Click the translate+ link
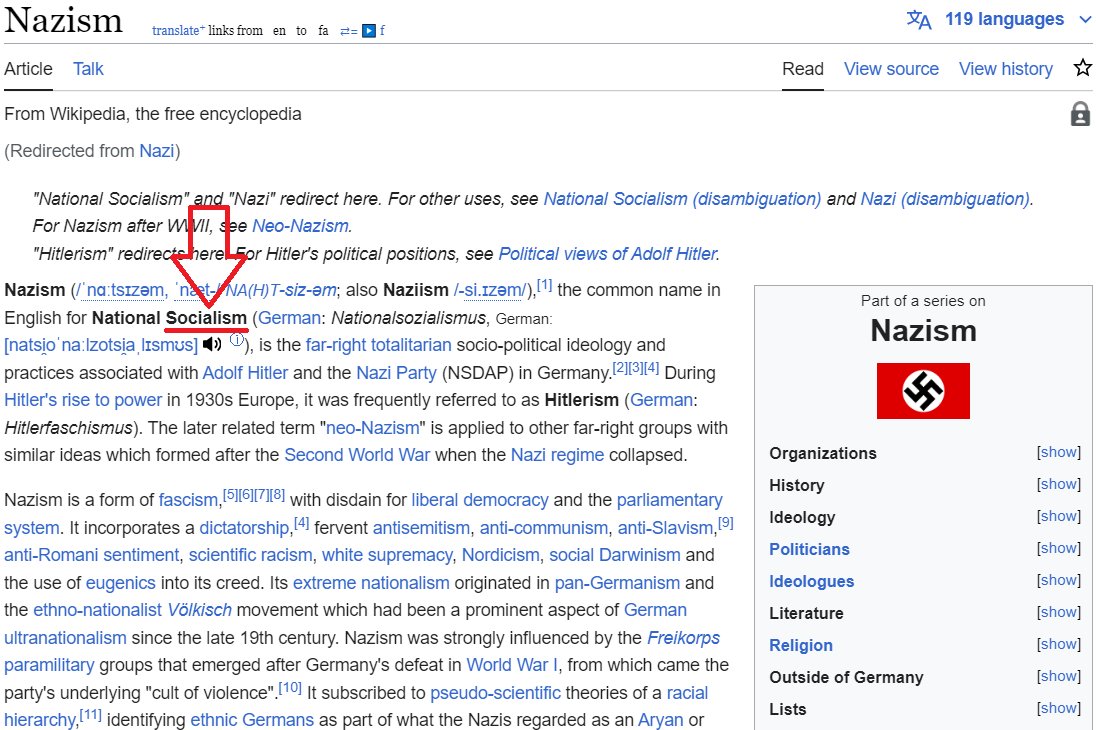The image size is (1096, 730). click(x=178, y=31)
